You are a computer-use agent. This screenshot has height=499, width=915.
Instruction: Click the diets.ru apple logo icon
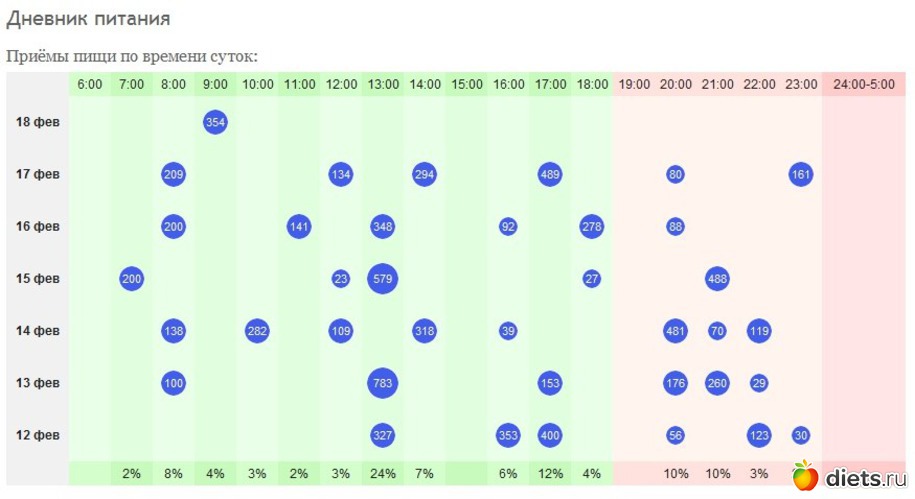[805, 476]
